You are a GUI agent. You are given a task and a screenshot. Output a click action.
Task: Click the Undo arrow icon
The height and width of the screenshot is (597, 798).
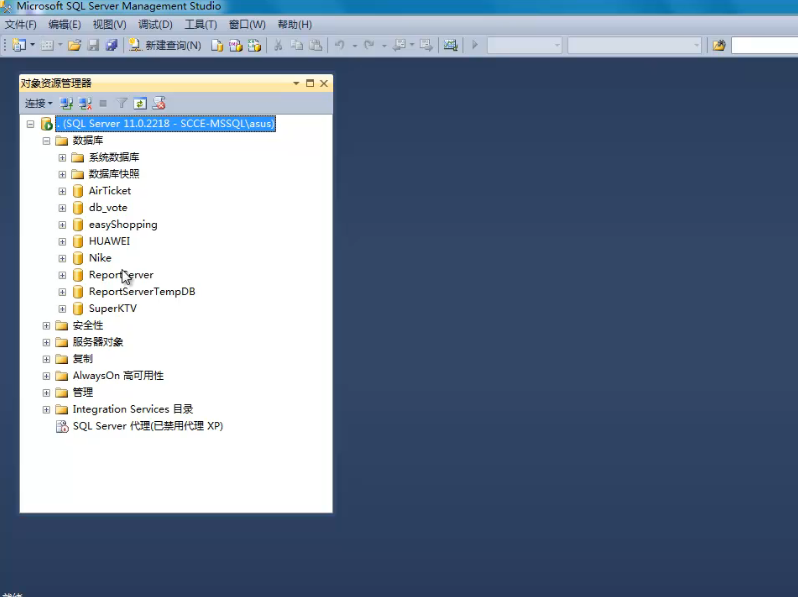click(339, 45)
